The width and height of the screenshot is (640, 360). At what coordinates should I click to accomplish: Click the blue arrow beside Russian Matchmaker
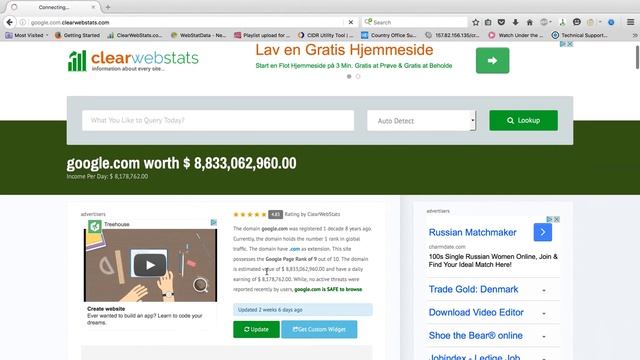(x=542, y=232)
